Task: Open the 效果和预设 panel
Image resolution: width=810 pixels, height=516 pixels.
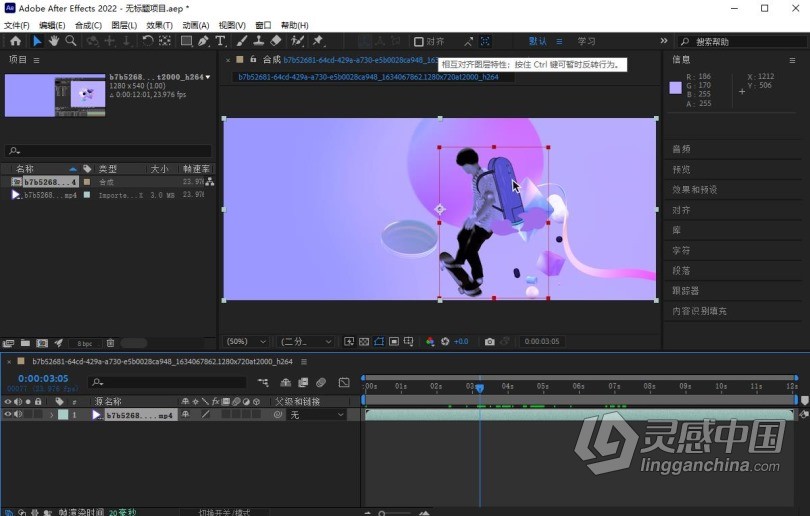Action: [694, 190]
